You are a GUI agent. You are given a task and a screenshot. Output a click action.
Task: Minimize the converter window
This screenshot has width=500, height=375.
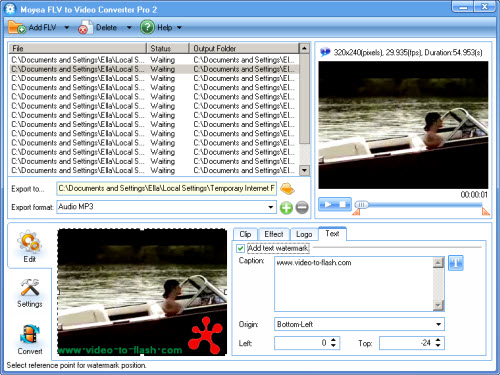[462, 7]
